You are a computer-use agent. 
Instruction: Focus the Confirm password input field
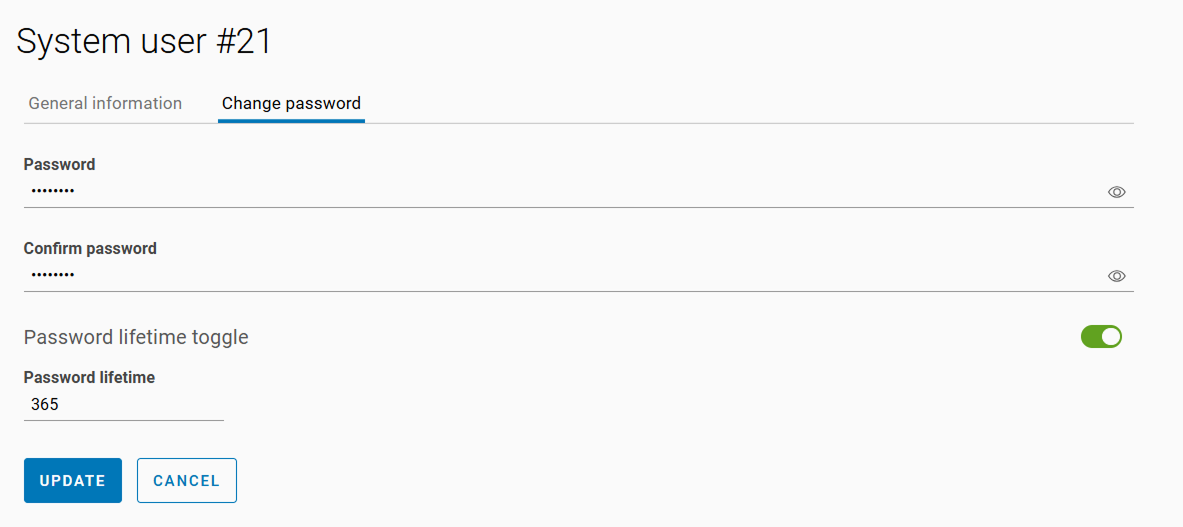(560, 275)
